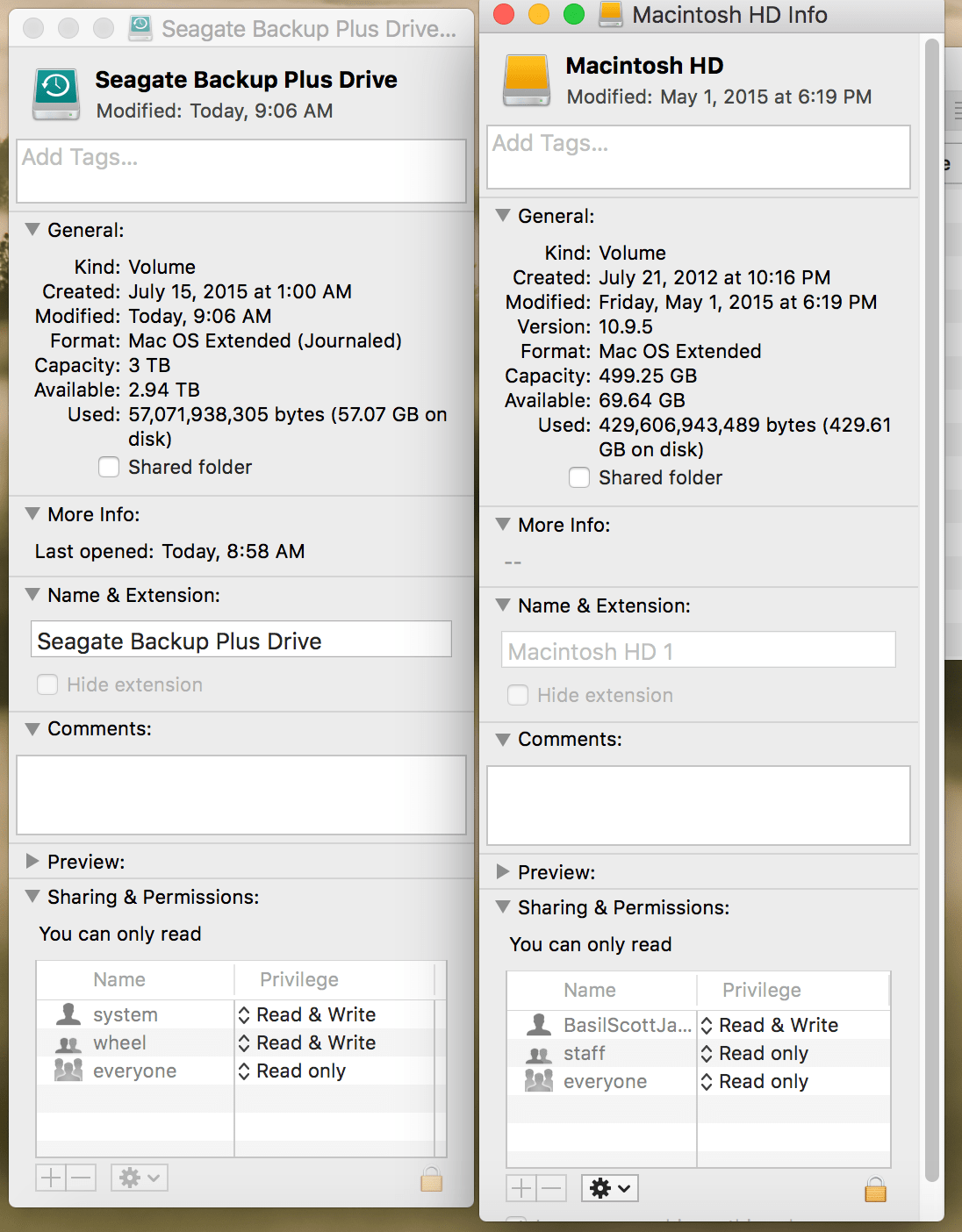Enable Shared folder for Macintosh HD
Screen dimensions: 962x1232
click(579, 477)
